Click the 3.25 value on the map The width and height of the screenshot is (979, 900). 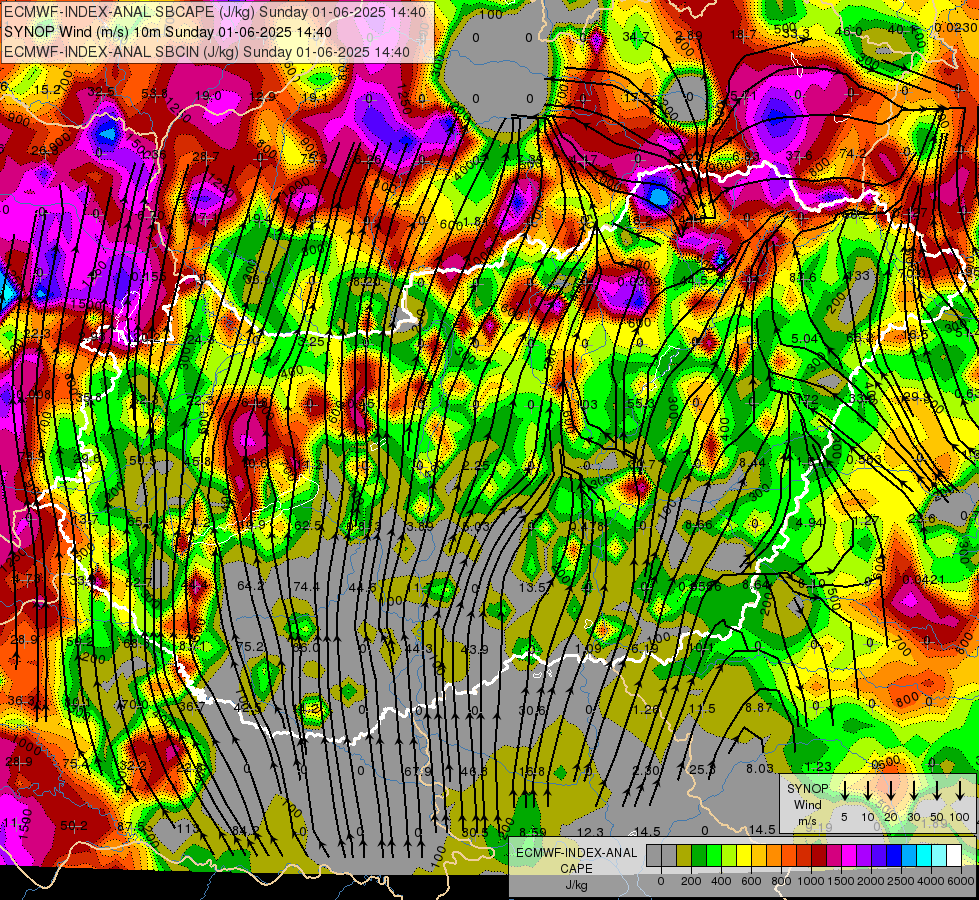pos(311,342)
